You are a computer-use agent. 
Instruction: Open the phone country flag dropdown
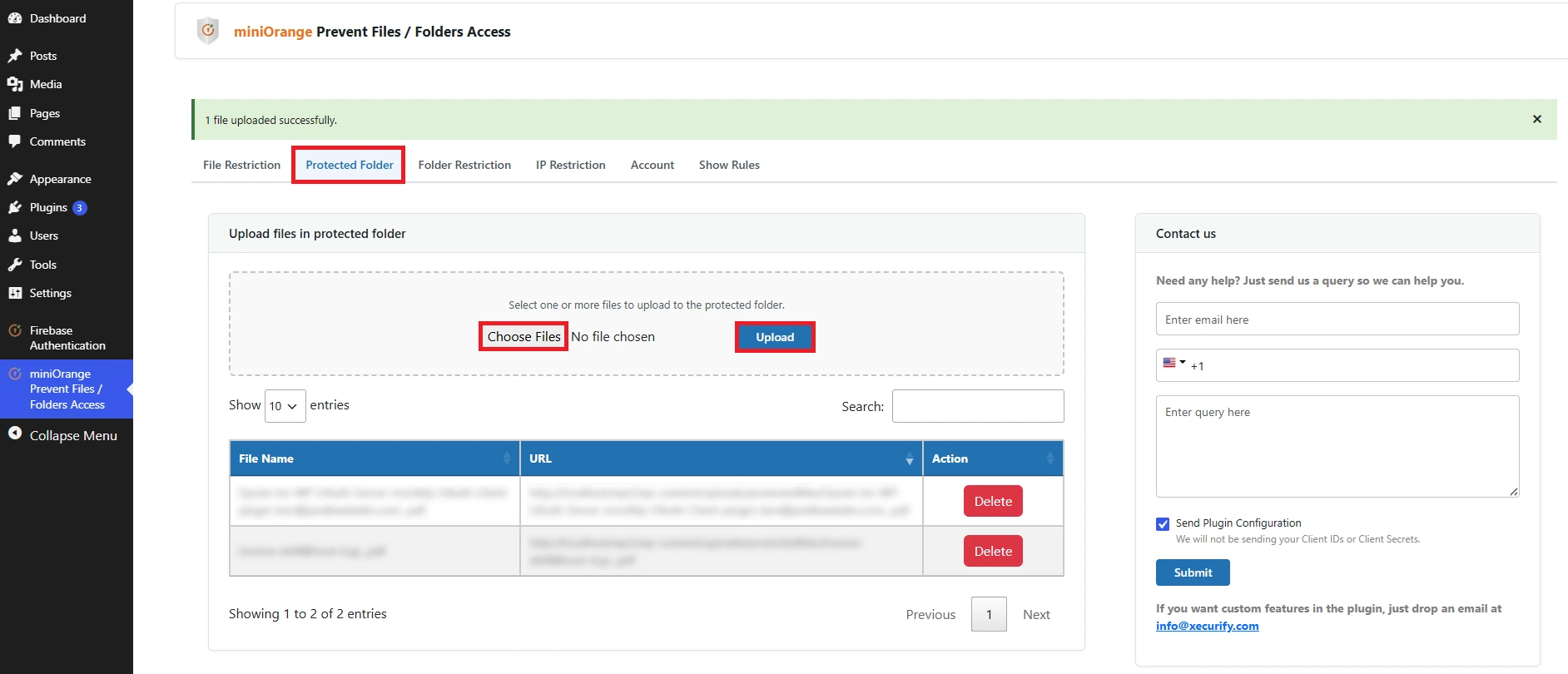(x=1174, y=363)
